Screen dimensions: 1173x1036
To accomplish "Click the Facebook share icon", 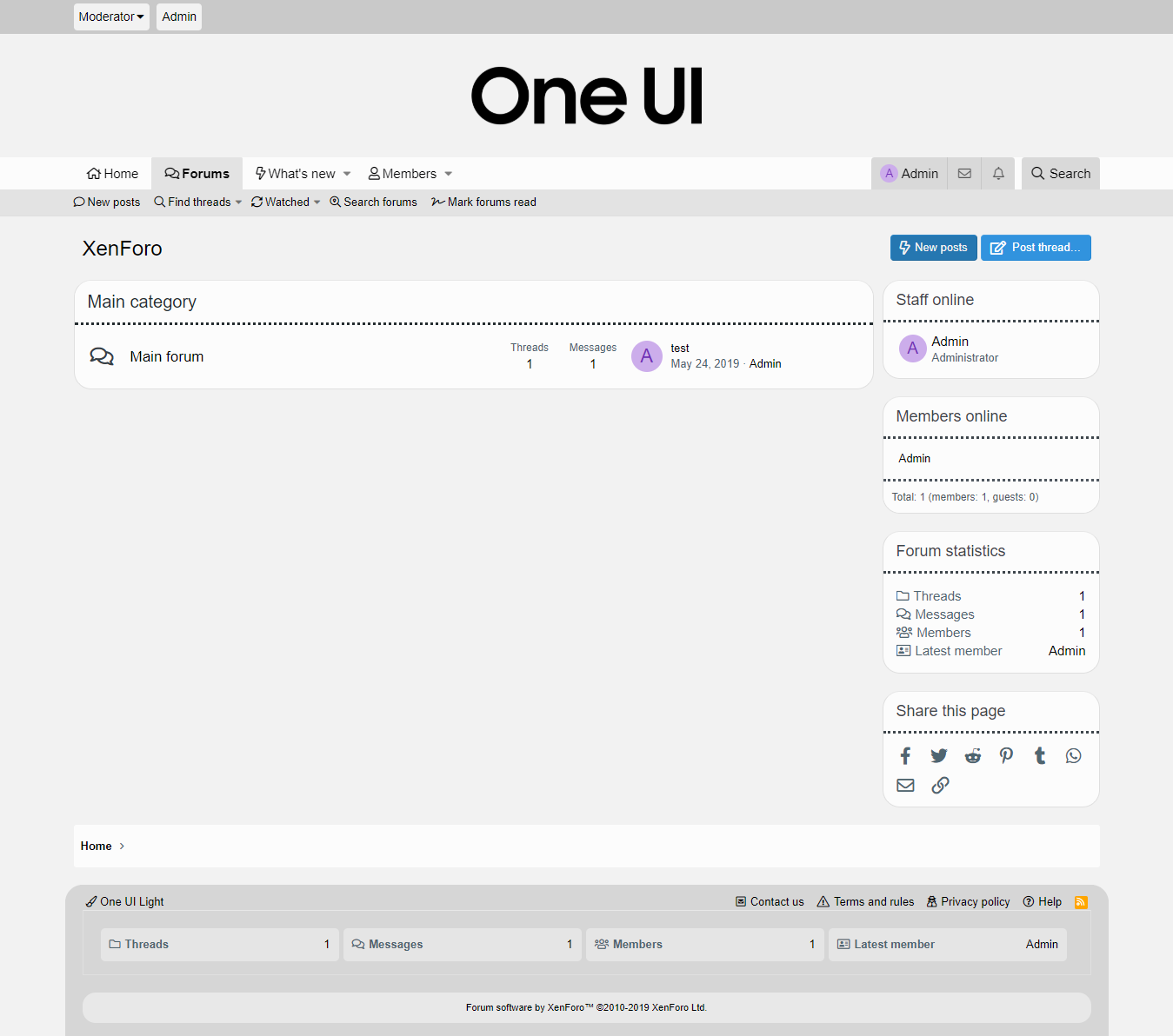I will [x=905, y=756].
